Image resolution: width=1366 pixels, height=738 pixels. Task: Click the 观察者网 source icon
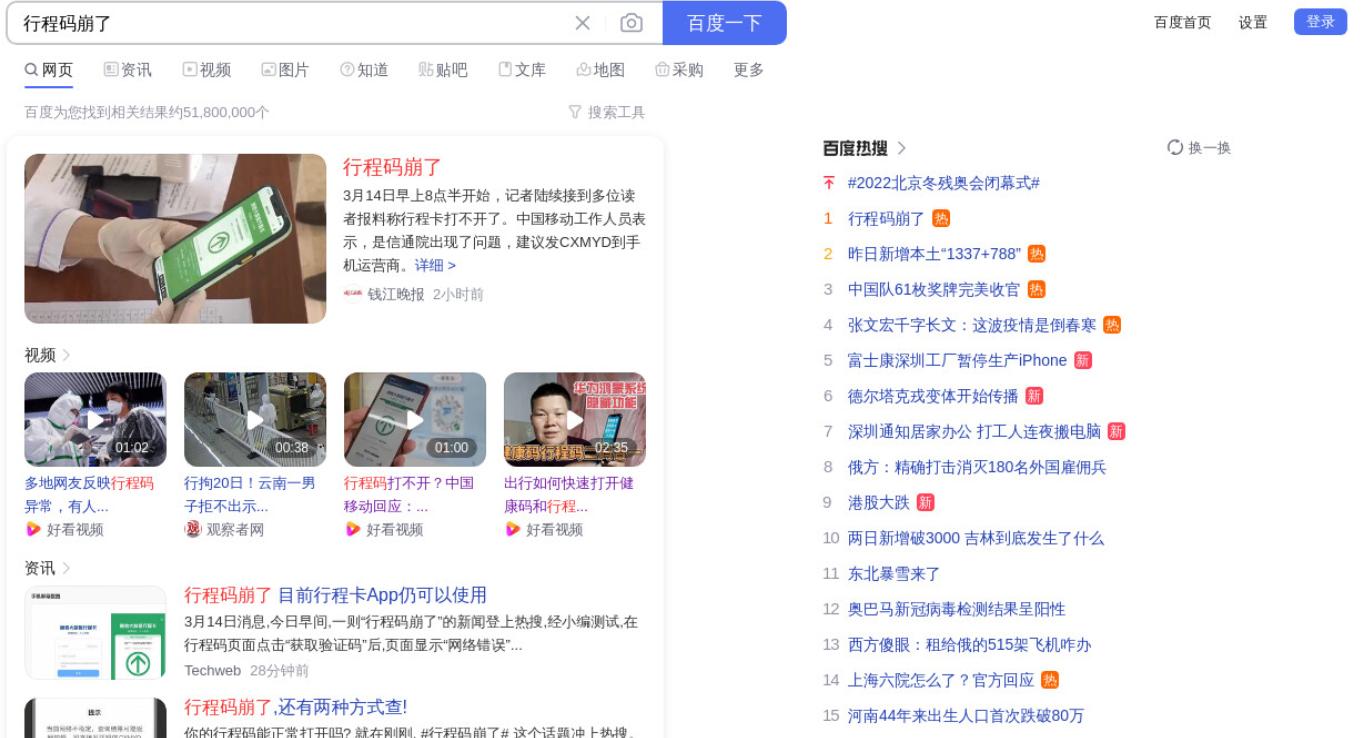click(193, 529)
